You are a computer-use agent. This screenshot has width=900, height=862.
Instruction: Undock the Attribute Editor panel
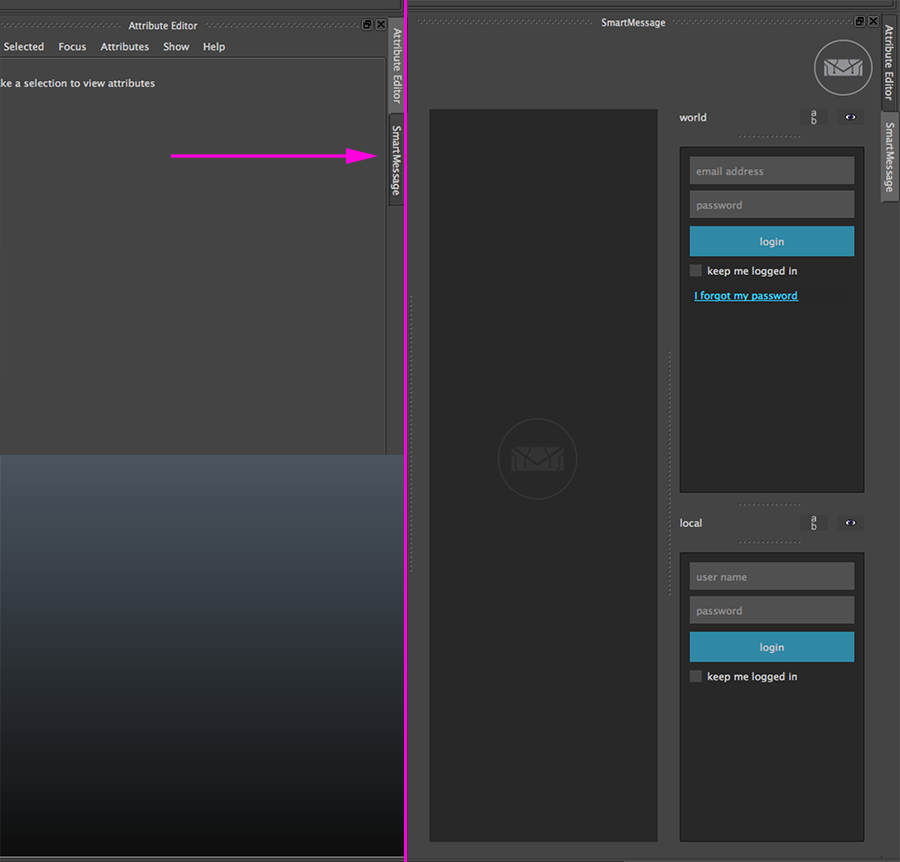coord(367,25)
